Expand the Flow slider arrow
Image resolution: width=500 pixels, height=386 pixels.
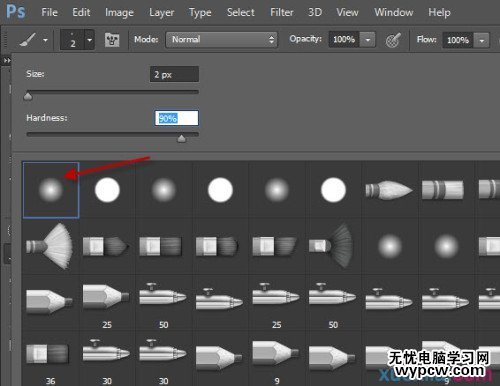click(482, 41)
